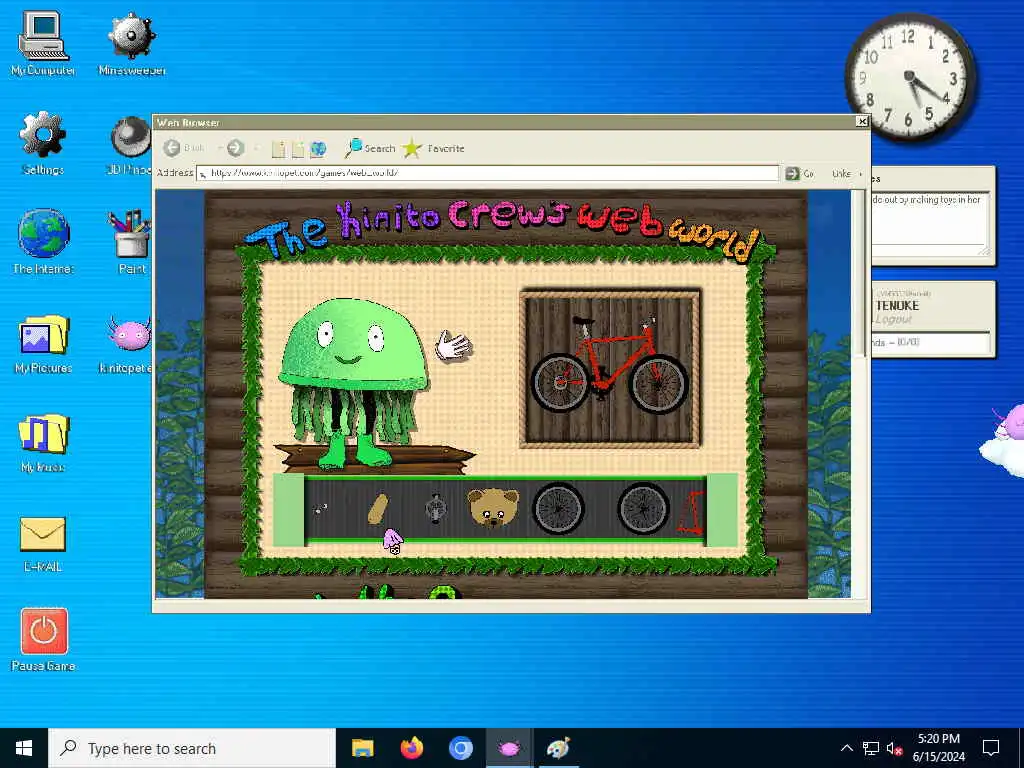Switch to the pink axolotl game taskbar icon

click(x=509, y=748)
